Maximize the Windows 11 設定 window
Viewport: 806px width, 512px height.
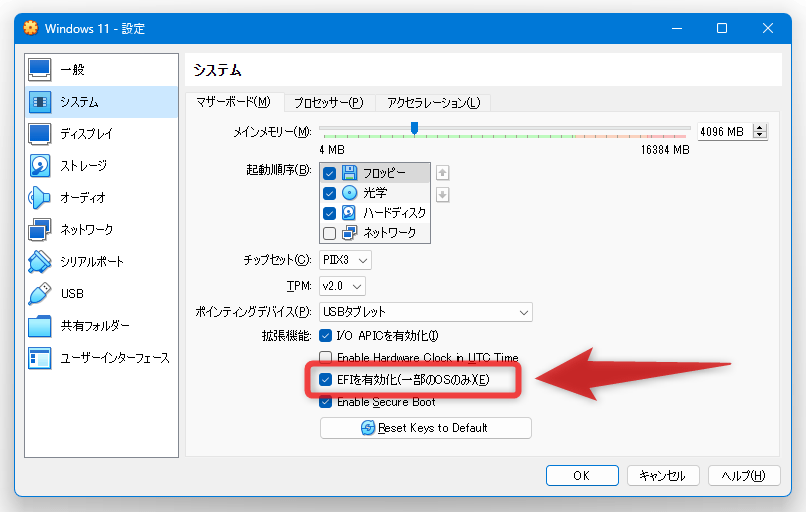[722, 28]
